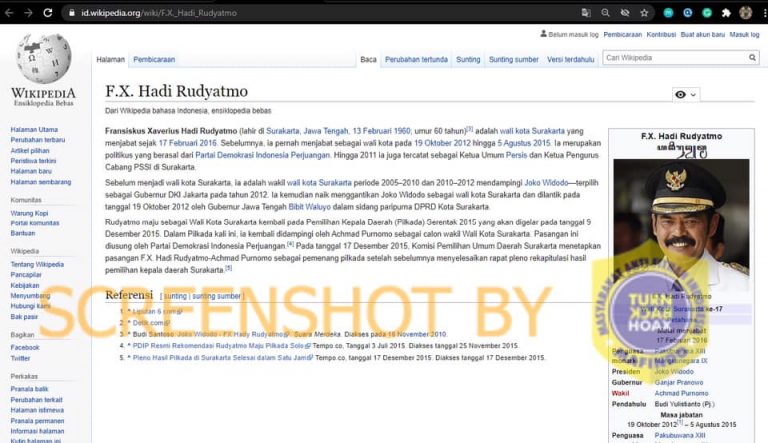Open Halaman sembarang in the sidebar
The height and width of the screenshot is (443, 768).
(x=41, y=182)
